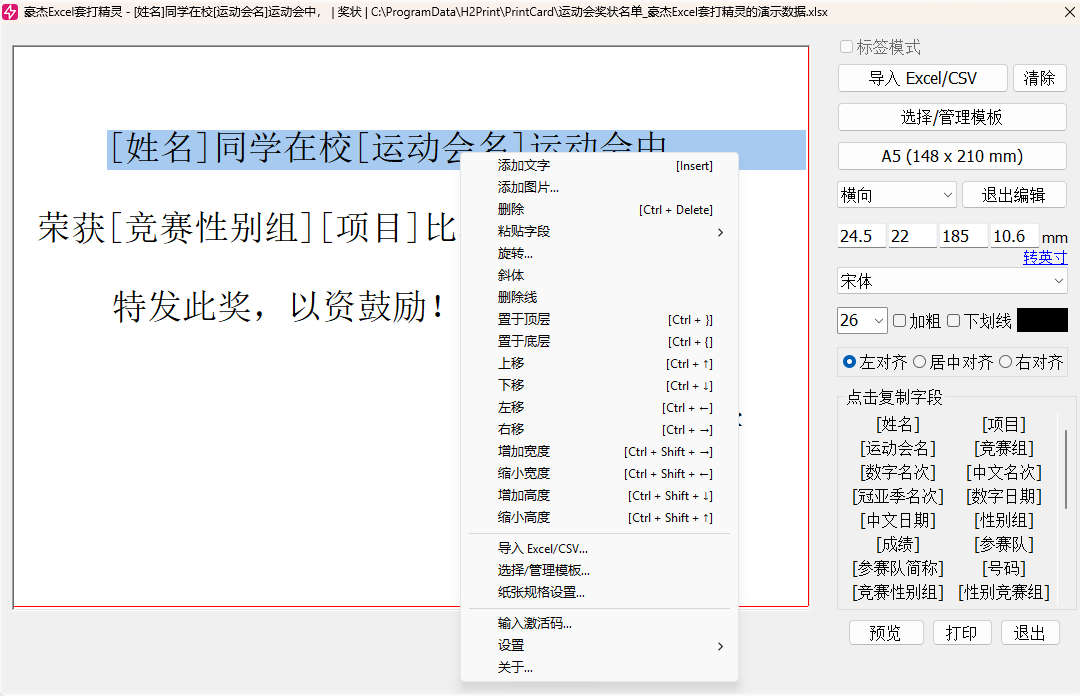Copy the [中文日期] field
1080x696 pixels.
click(897, 520)
